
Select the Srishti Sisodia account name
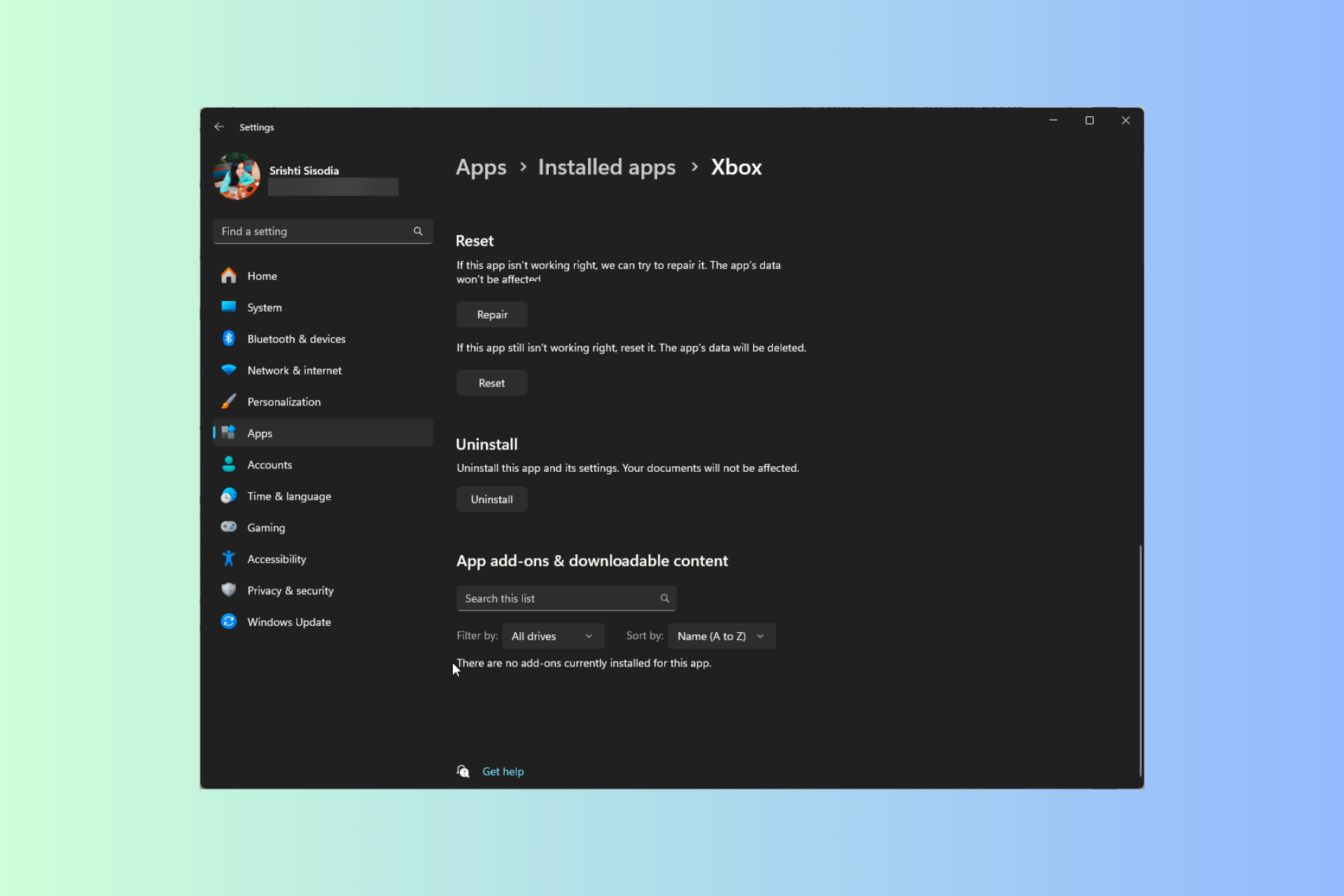click(x=304, y=171)
